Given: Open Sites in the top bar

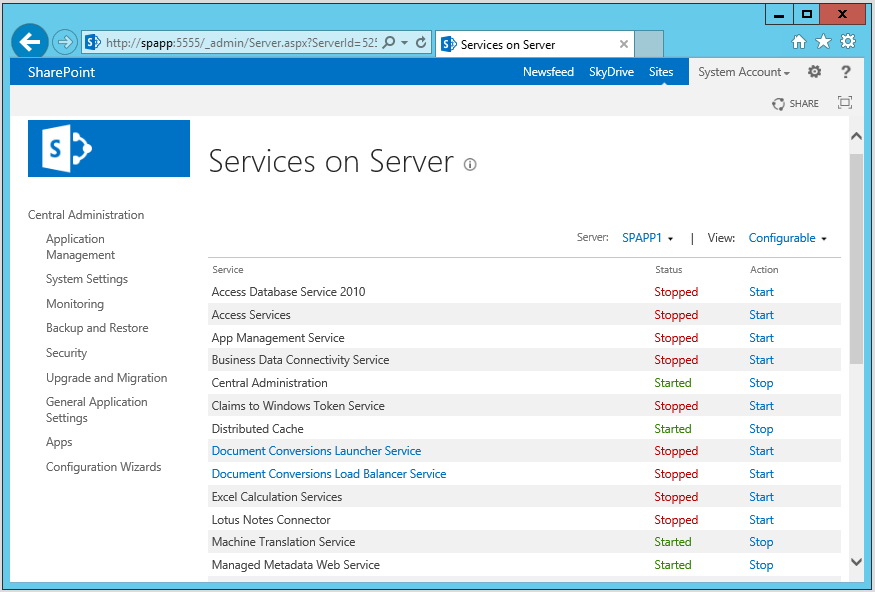Looking at the screenshot, I should [661, 72].
